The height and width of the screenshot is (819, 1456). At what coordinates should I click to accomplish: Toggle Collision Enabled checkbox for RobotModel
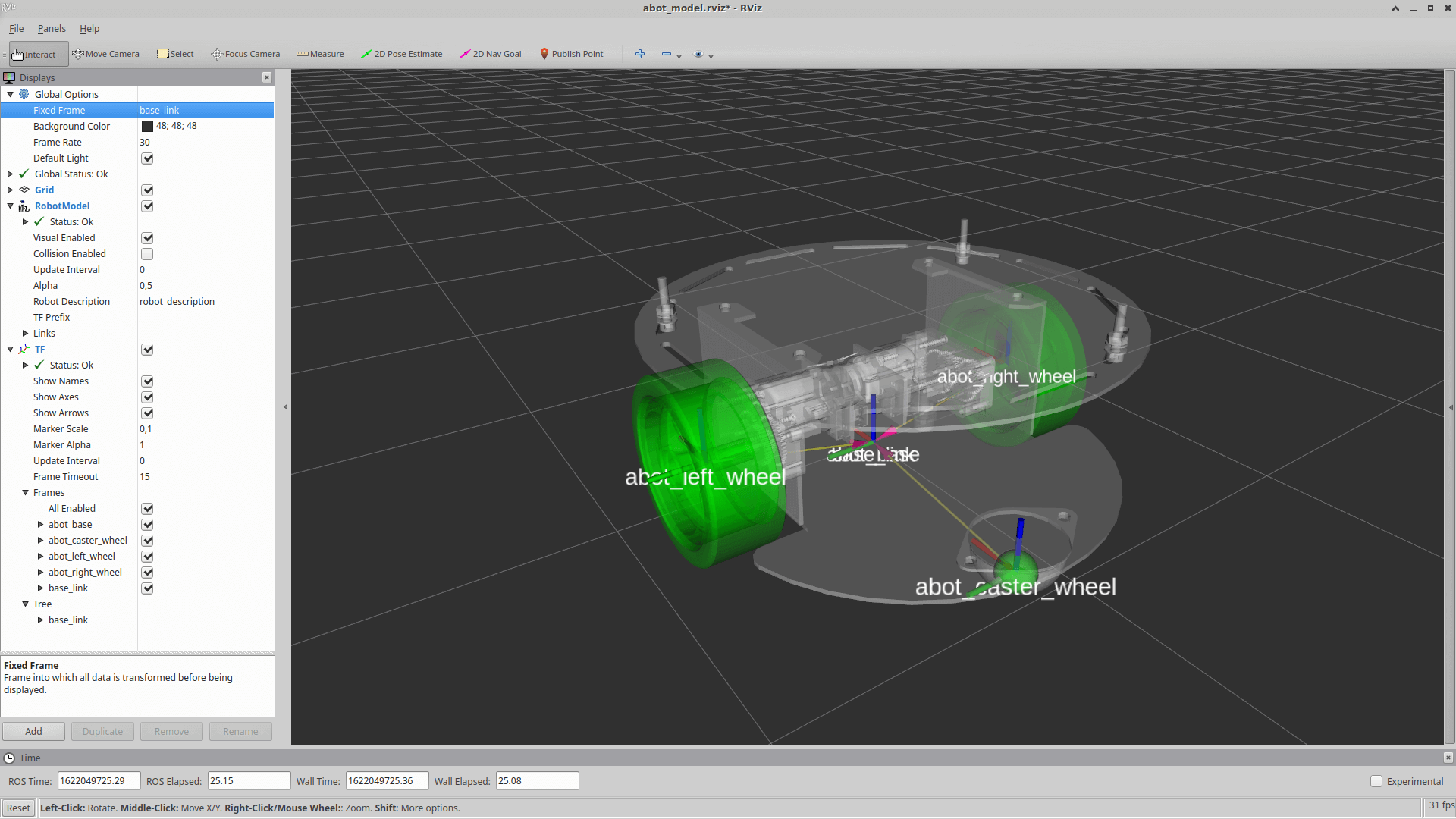(x=147, y=254)
